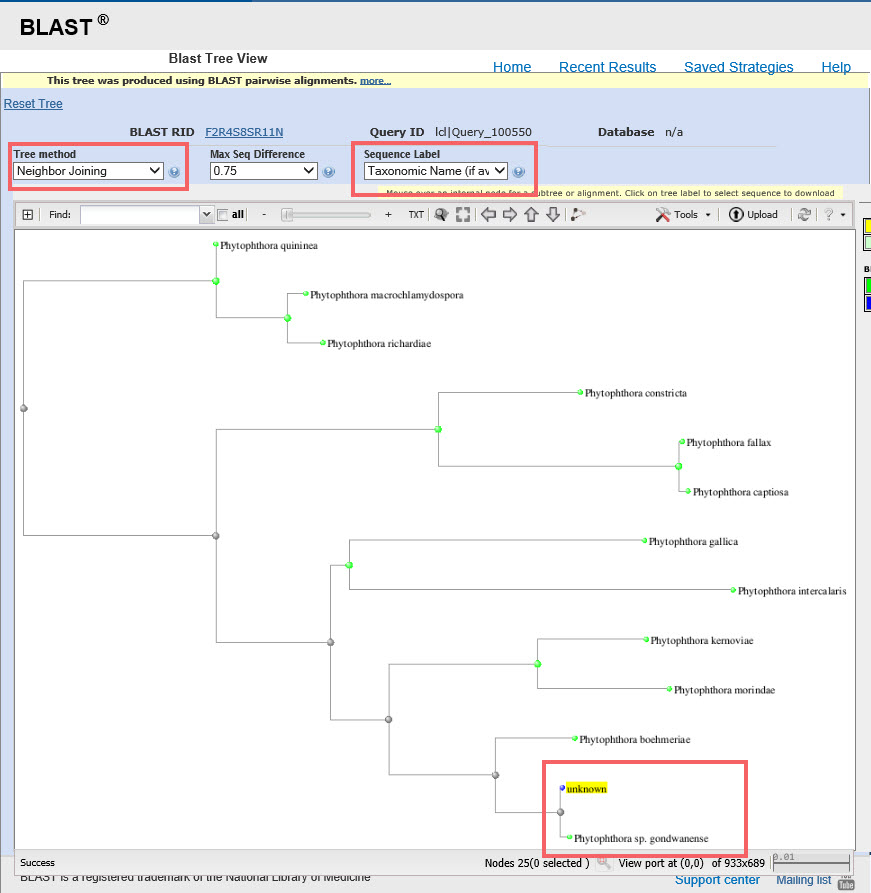871x893 pixels.
Task: Click the refresh icon in tree toolbar
Action: pyautogui.click(x=804, y=215)
